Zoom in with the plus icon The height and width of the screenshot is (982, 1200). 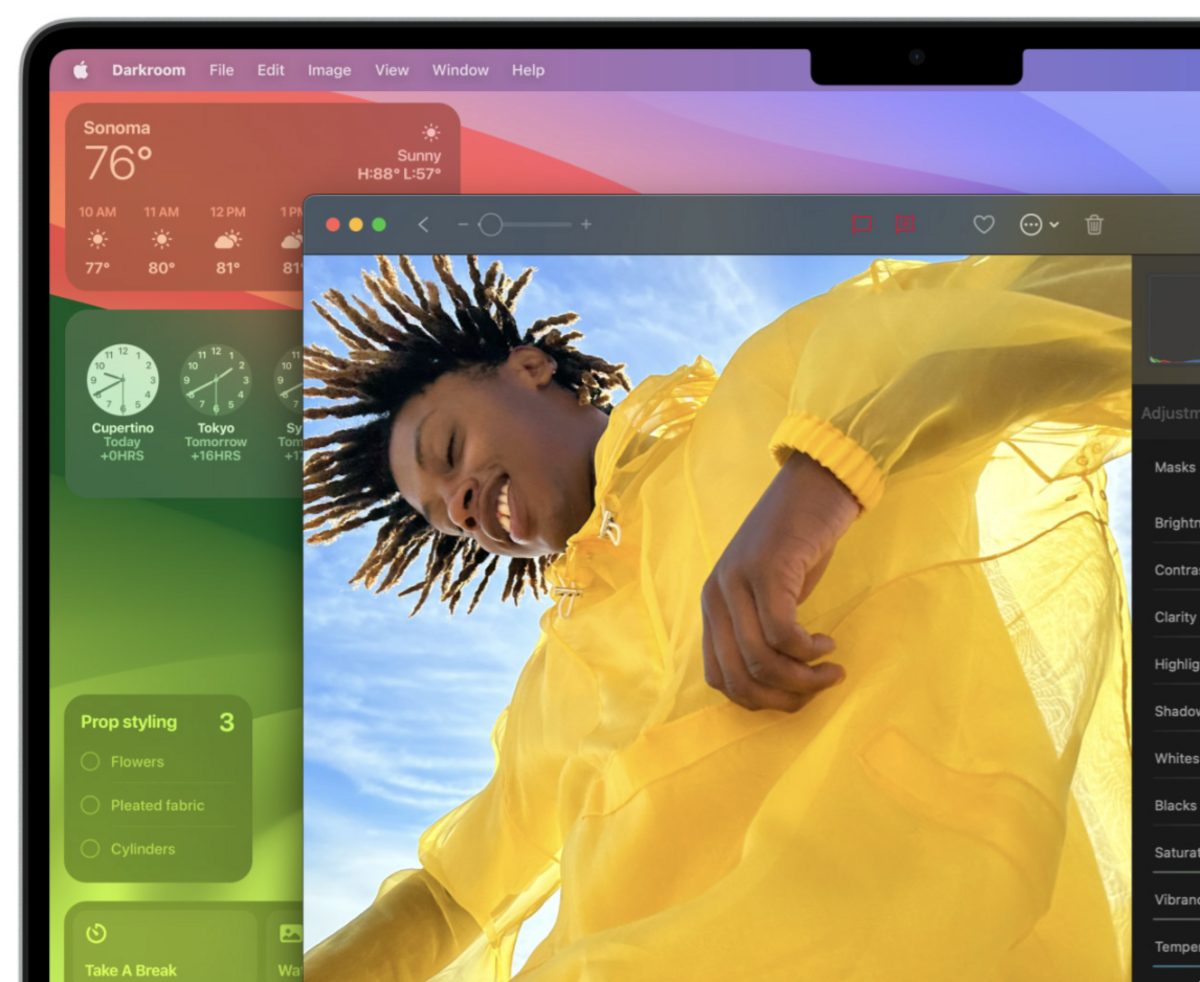coord(586,225)
